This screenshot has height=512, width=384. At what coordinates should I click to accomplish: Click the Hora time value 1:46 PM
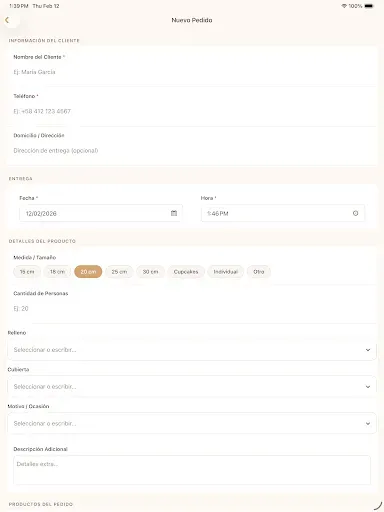pyautogui.click(x=218, y=213)
